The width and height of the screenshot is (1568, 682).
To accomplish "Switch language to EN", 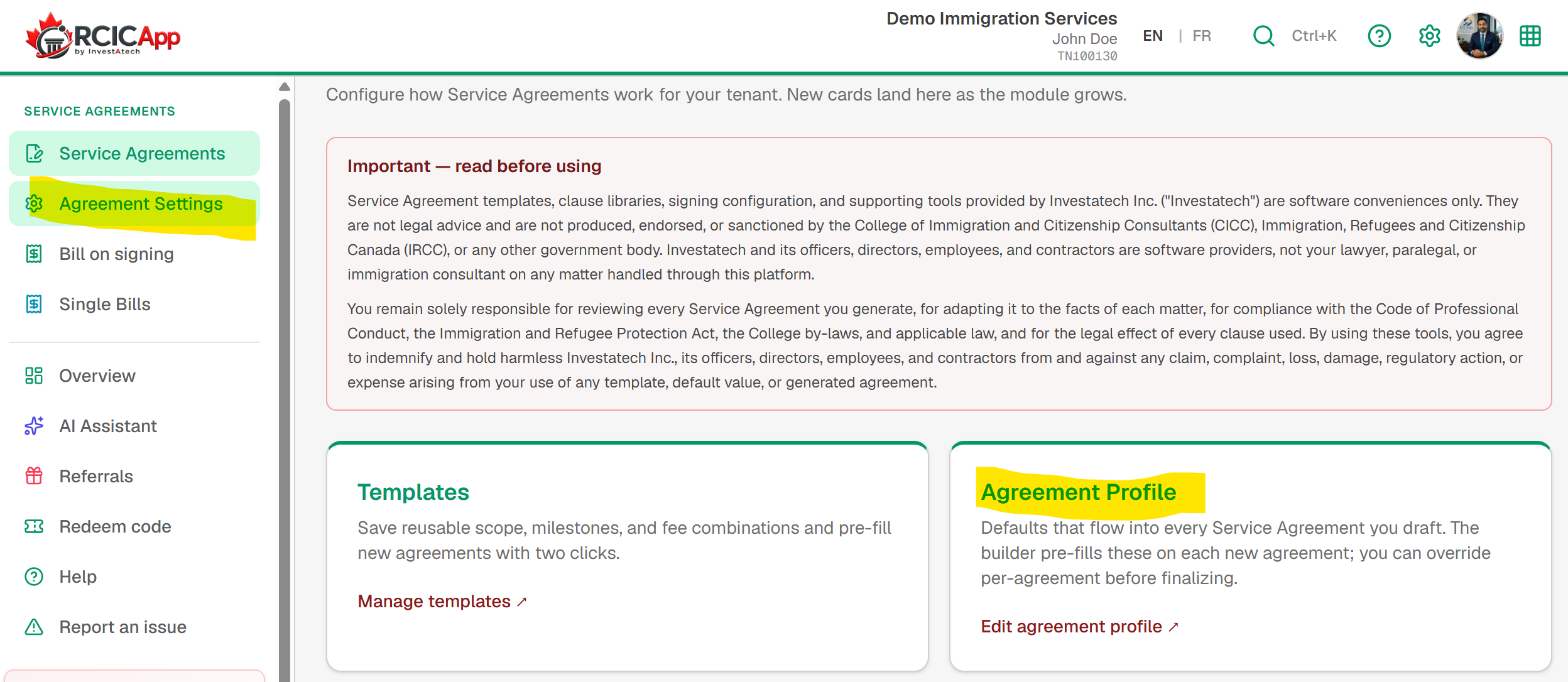I will (x=1153, y=36).
